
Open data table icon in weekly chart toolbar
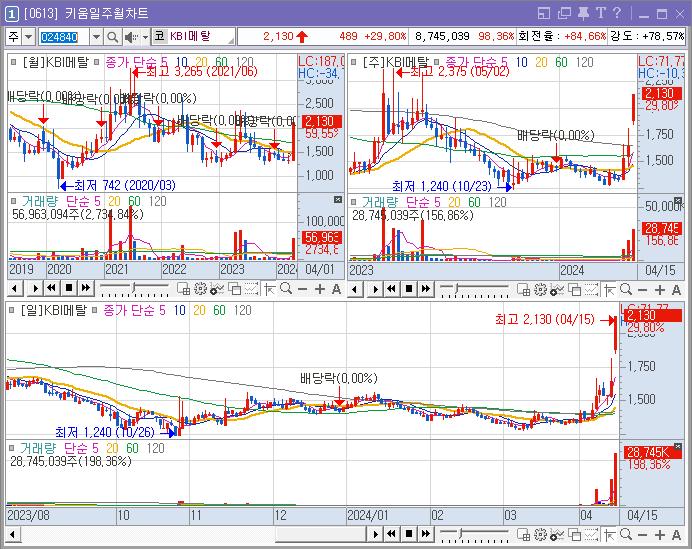523,290
